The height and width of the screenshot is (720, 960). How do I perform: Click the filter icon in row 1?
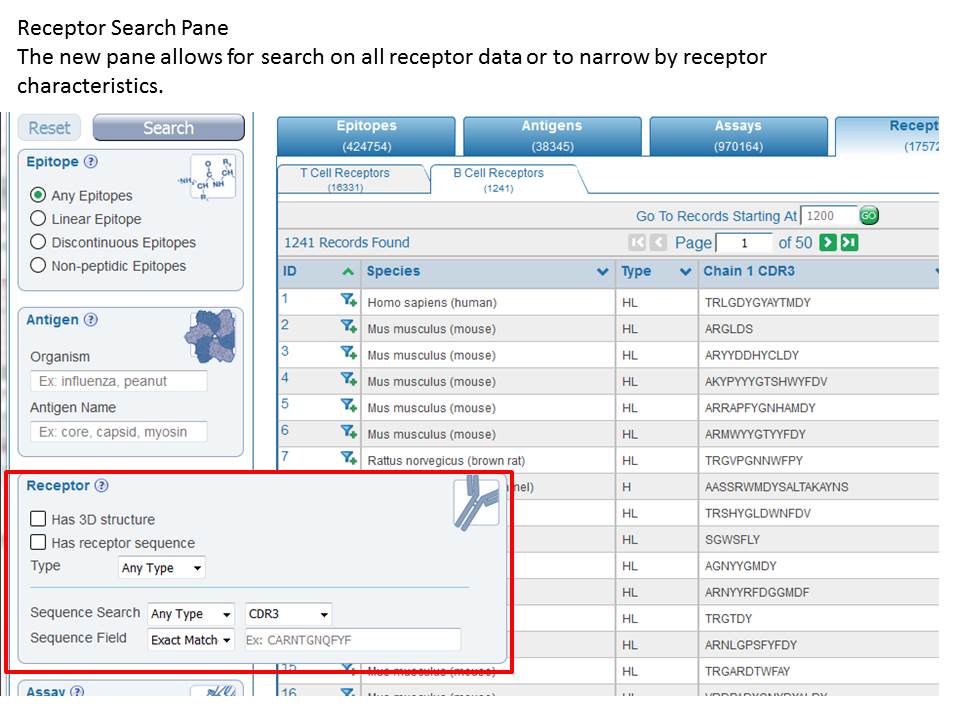coord(348,300)
